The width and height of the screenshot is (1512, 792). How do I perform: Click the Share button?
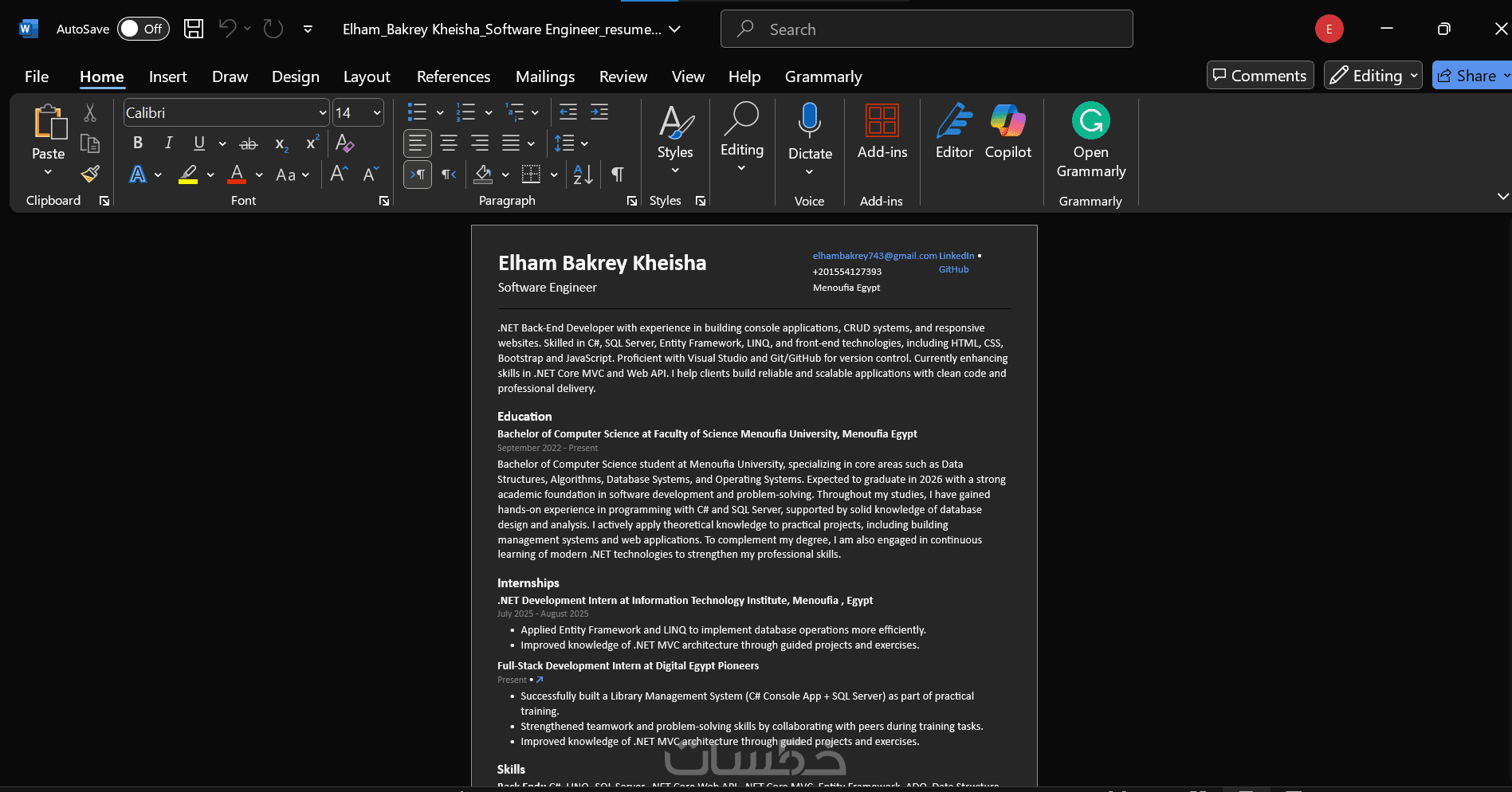pos(1467,76)
